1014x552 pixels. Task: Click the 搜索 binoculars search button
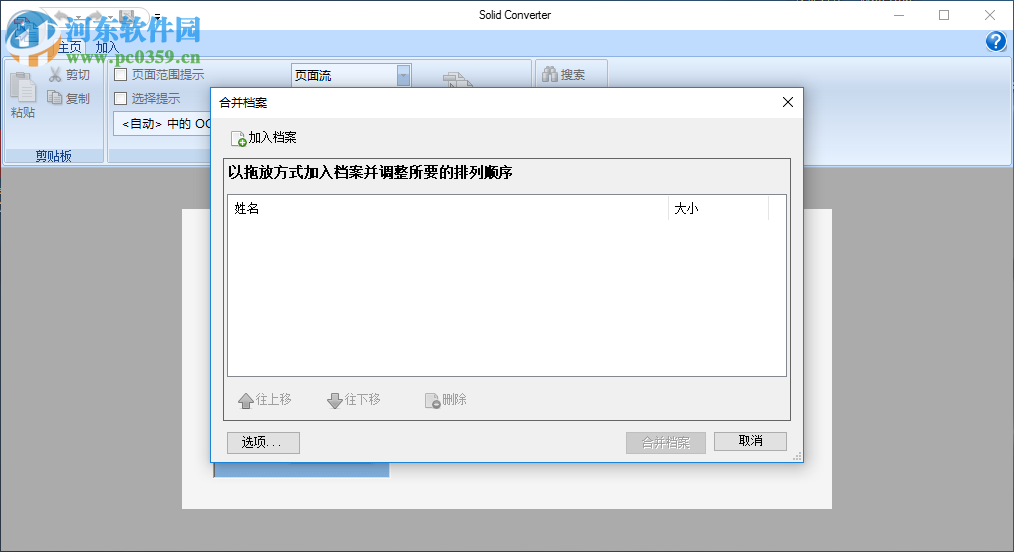[x=564, y=75]
